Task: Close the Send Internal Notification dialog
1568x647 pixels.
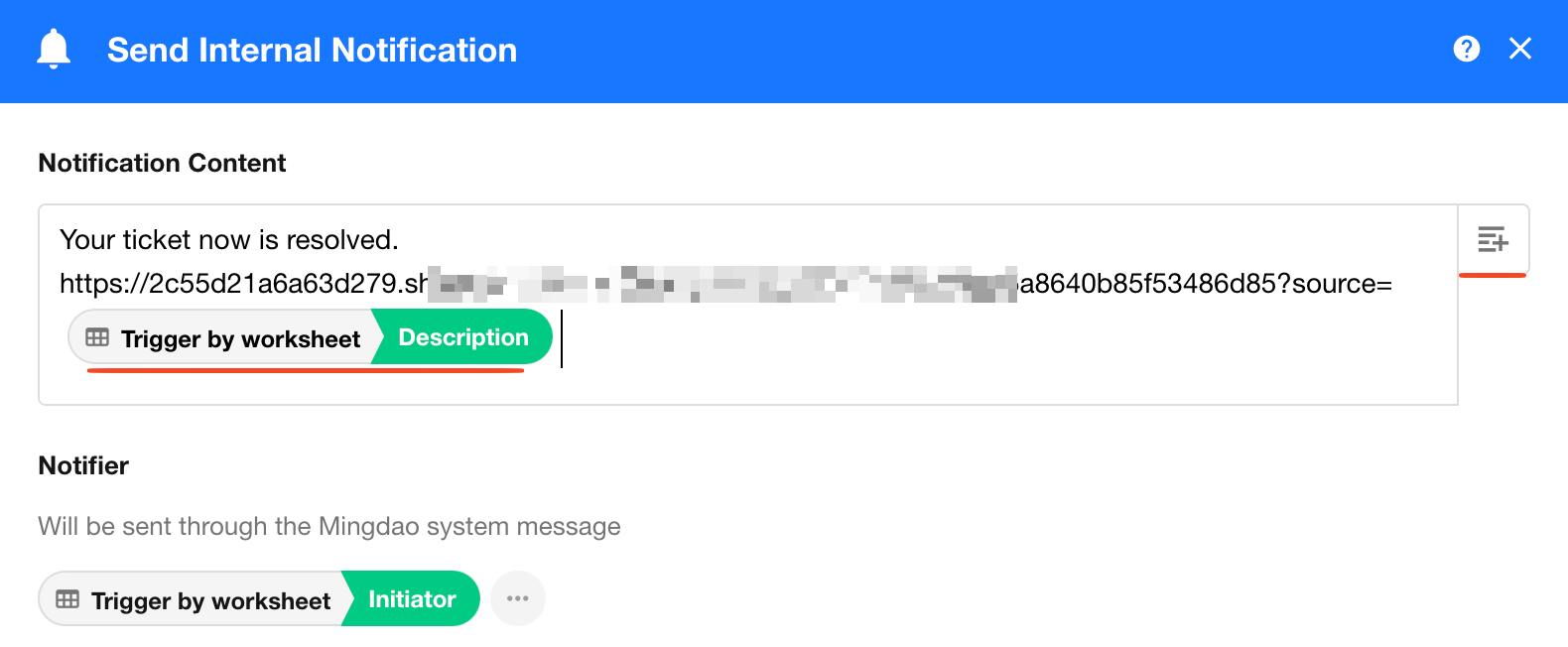Action: tap(1519, 49)
